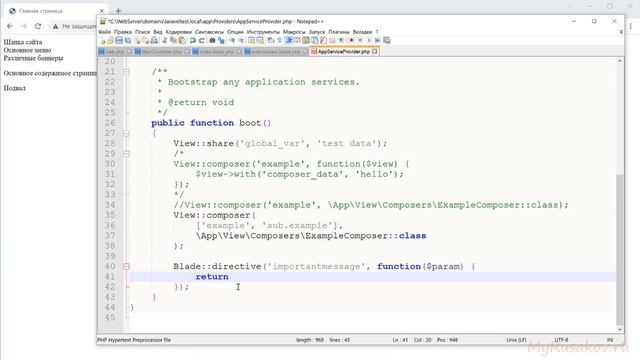Open the Синтаксисы menu
The height and width of the screenshot is (360, 640).
(209, 32)
